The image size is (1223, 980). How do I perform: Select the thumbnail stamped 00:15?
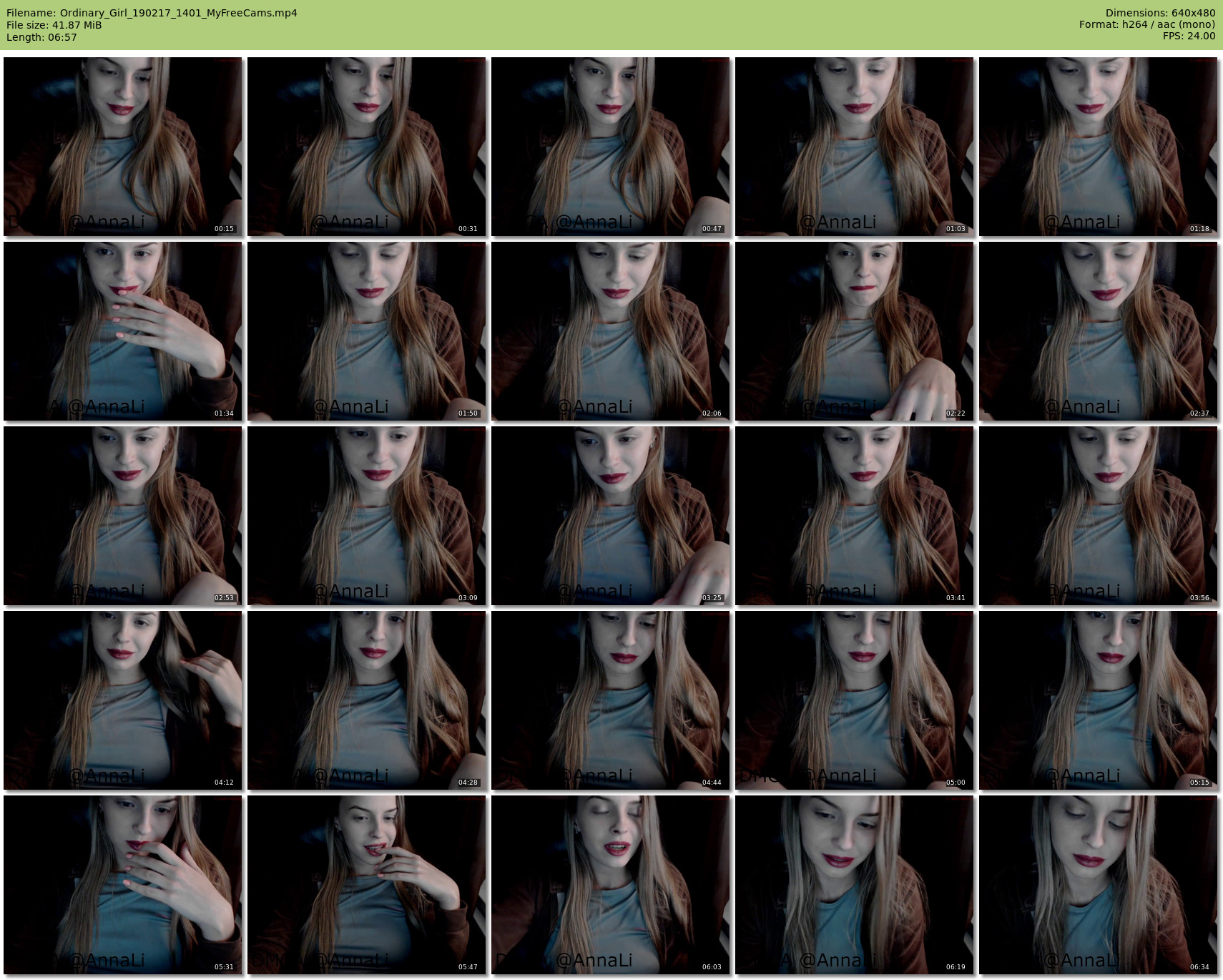click(122, 147)
